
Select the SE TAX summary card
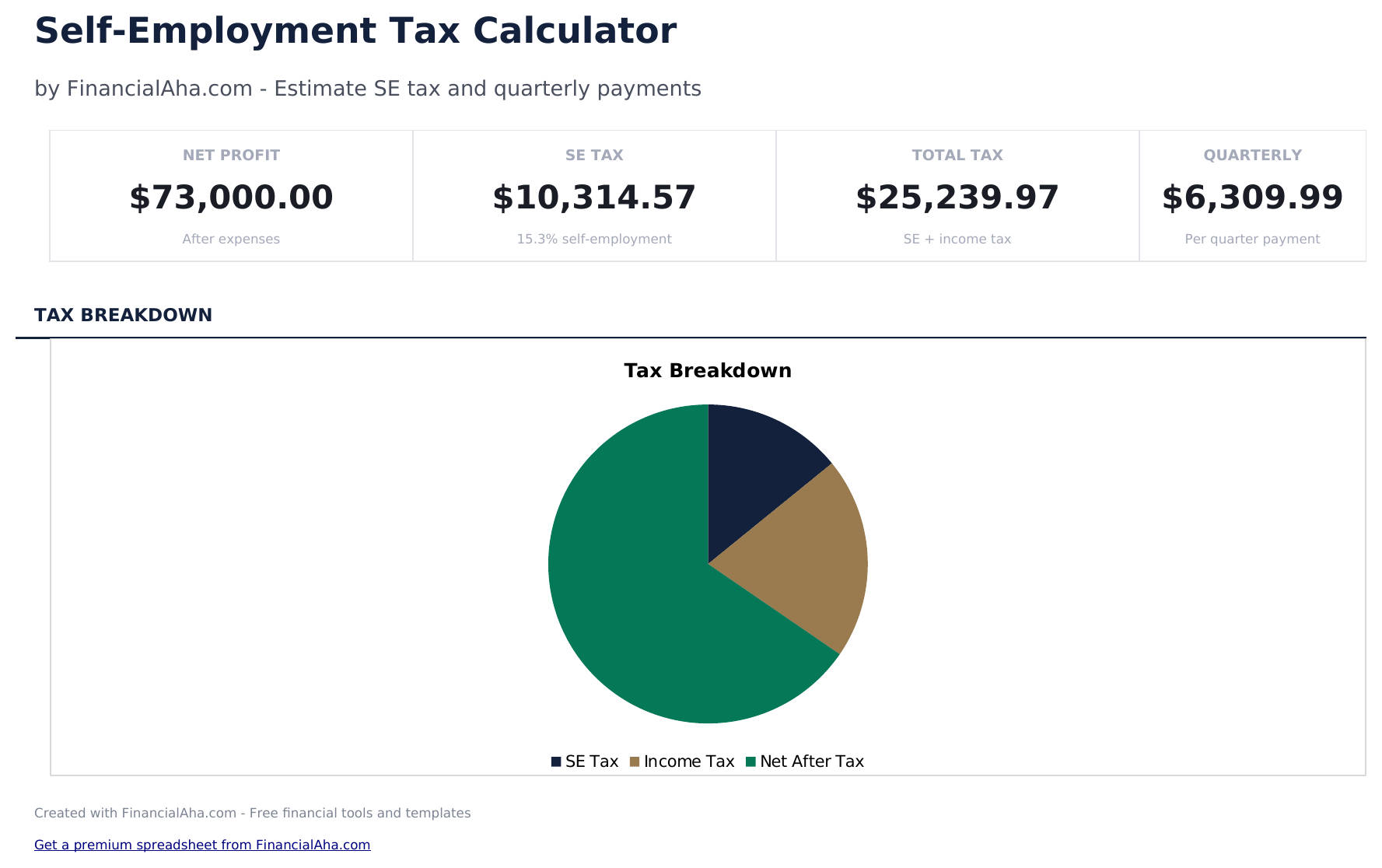(x=593, y=195)
